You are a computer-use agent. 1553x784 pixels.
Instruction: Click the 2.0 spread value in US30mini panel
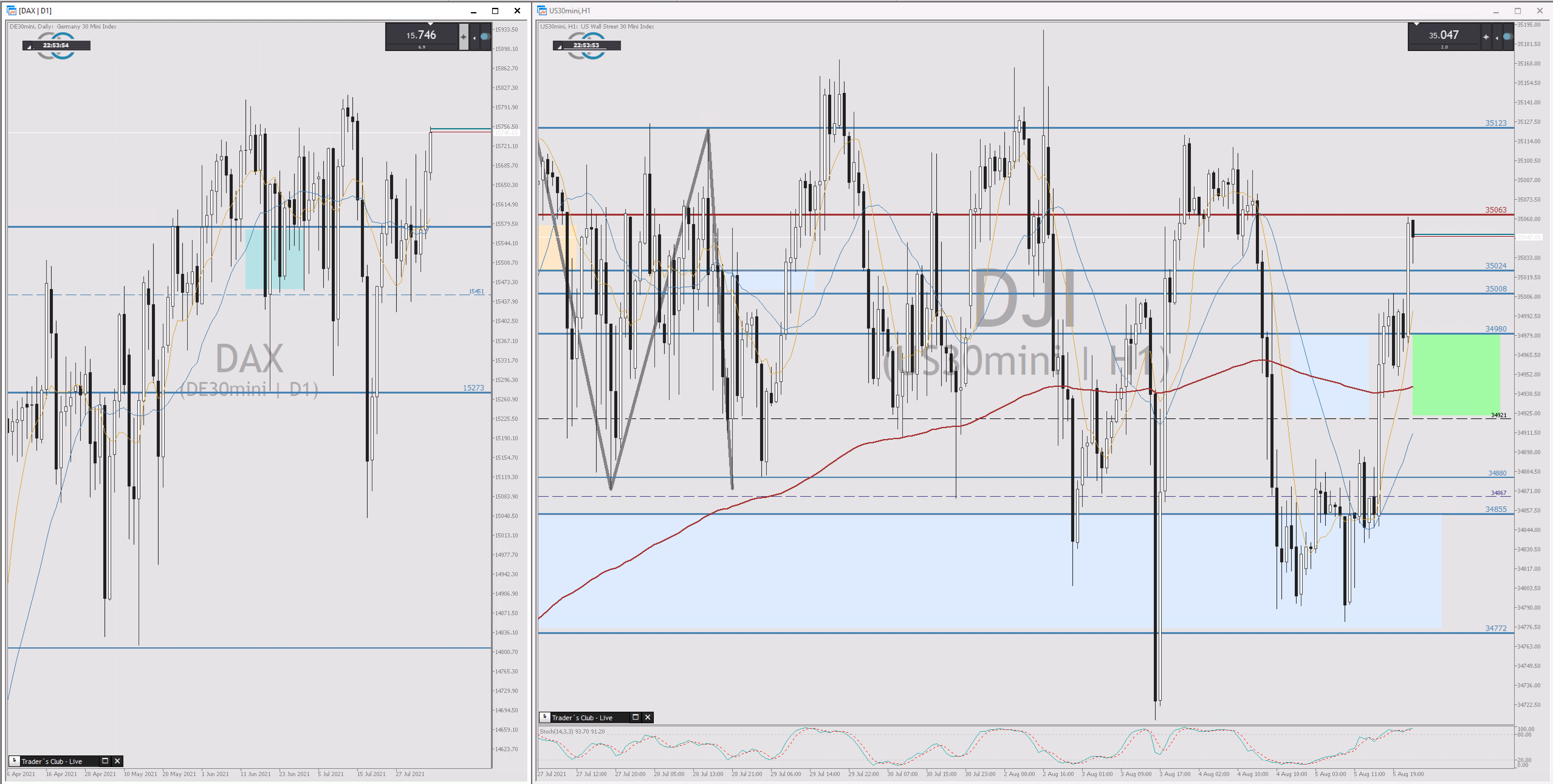(1444, 47)
